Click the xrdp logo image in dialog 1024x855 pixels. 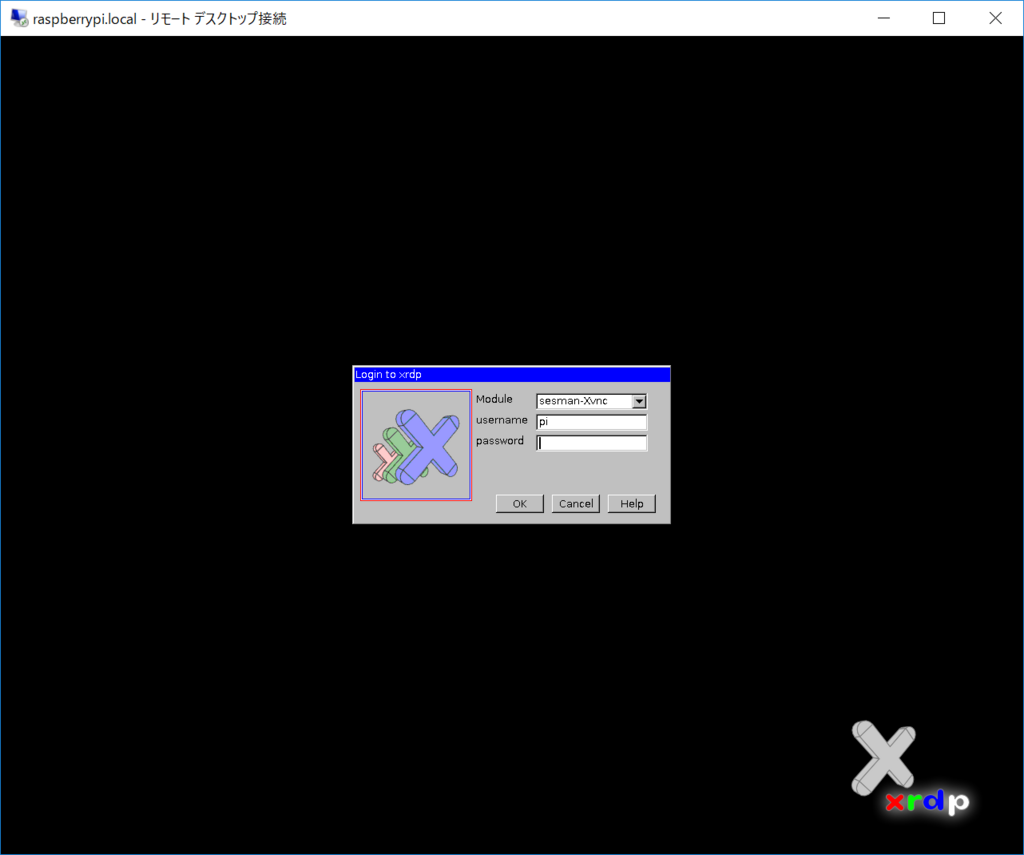click(416, 445)
